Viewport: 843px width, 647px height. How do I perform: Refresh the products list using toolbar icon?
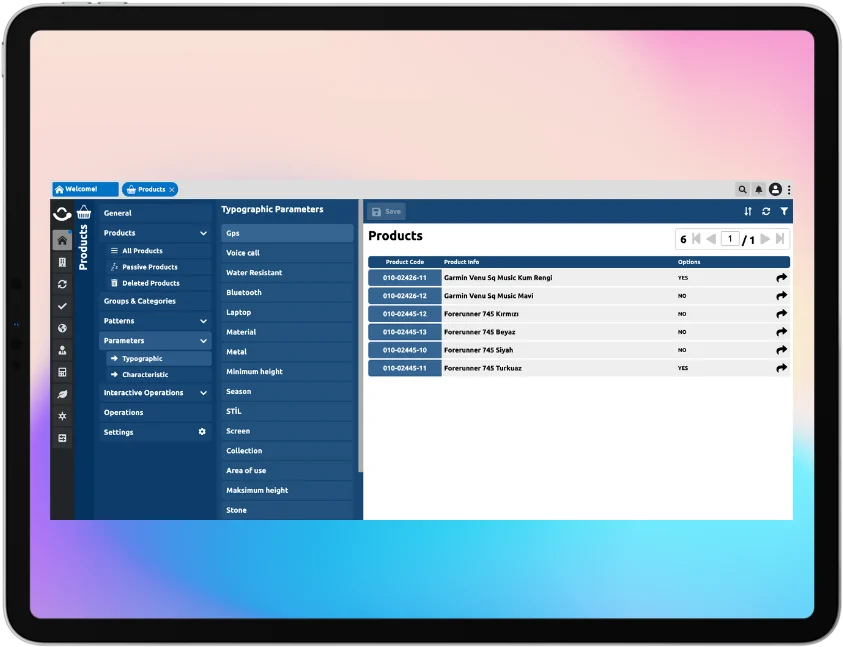coord(766,211)
